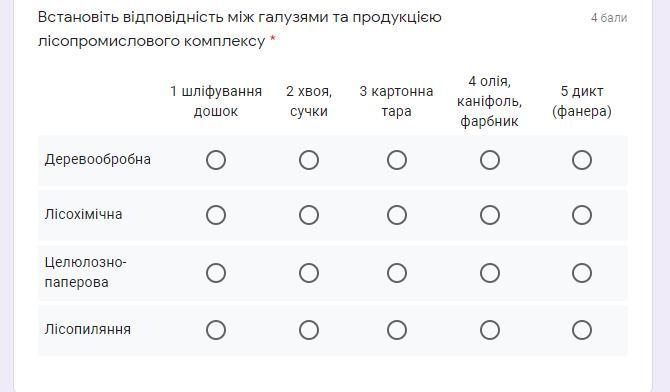Mark Целюлозно-паперова row under 5 дикт (фанера)
This screenshot has height=392, width=670.
582,273
